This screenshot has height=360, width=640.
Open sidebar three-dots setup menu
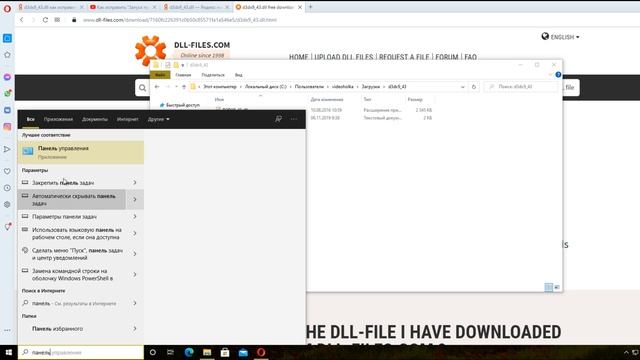[x=7, y=330]
